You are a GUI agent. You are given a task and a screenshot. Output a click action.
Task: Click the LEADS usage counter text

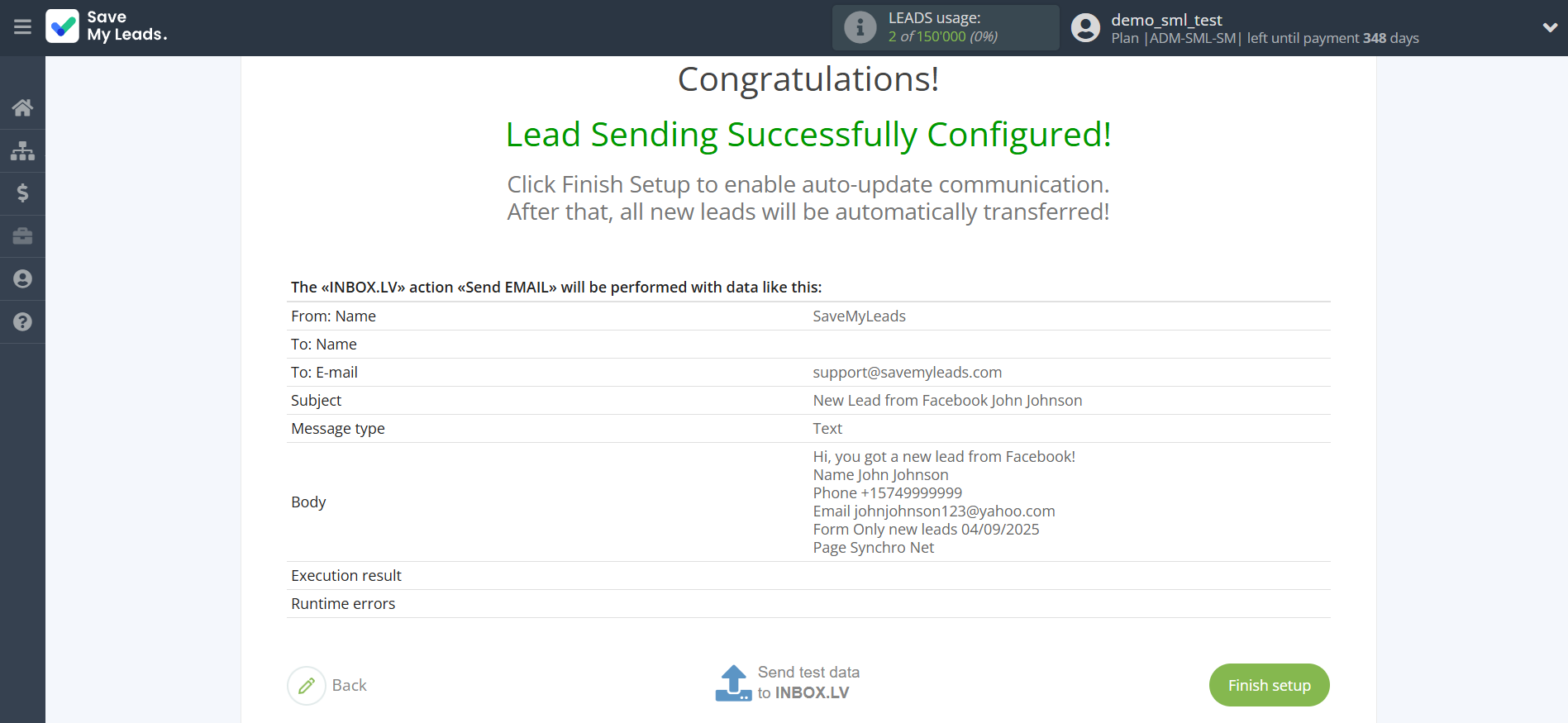click(942, 36)
